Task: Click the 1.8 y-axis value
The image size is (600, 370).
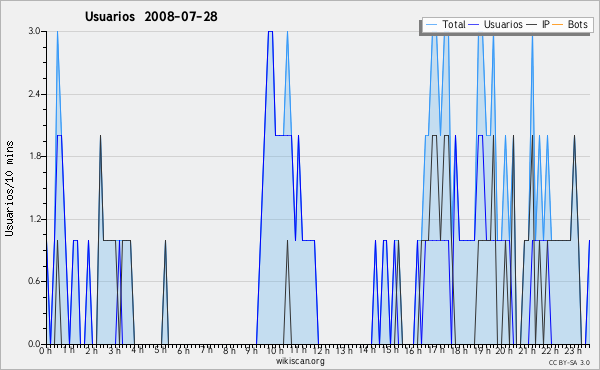Action: 34,156
